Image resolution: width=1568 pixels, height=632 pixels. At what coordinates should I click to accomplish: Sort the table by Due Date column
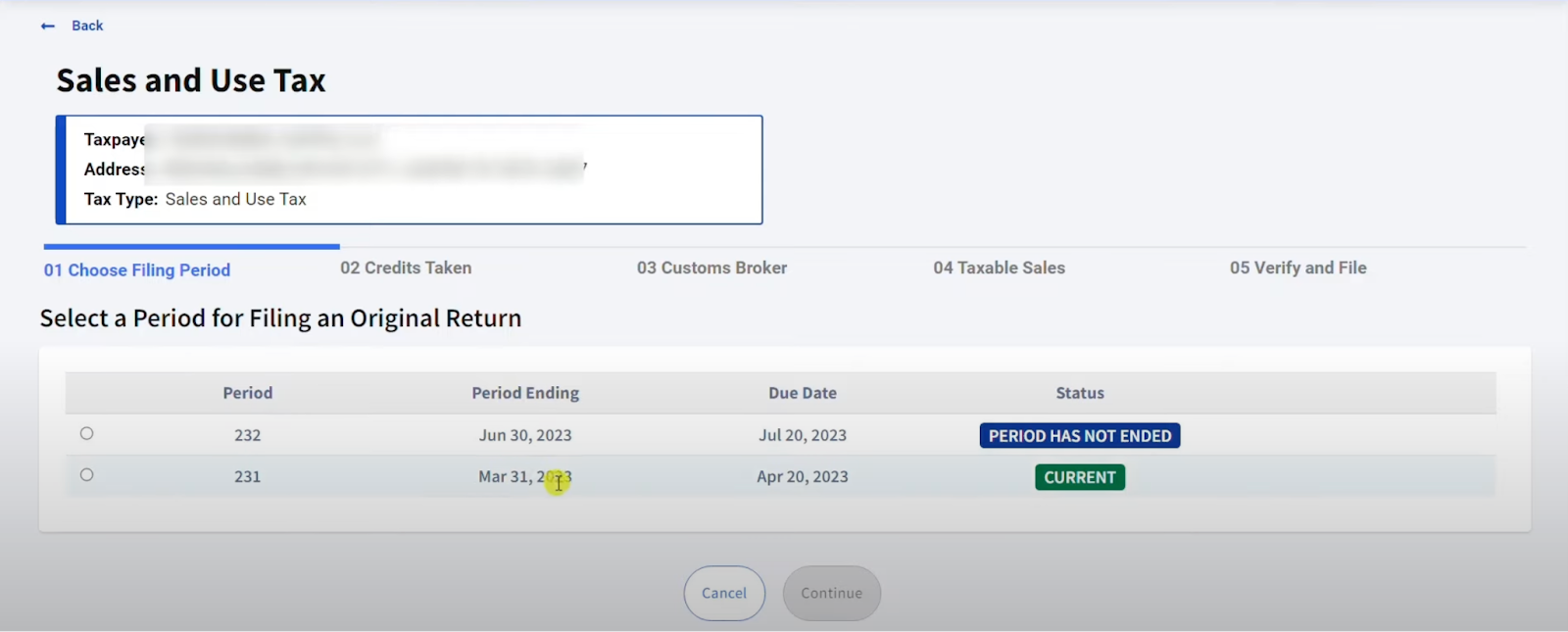point(802,392)
